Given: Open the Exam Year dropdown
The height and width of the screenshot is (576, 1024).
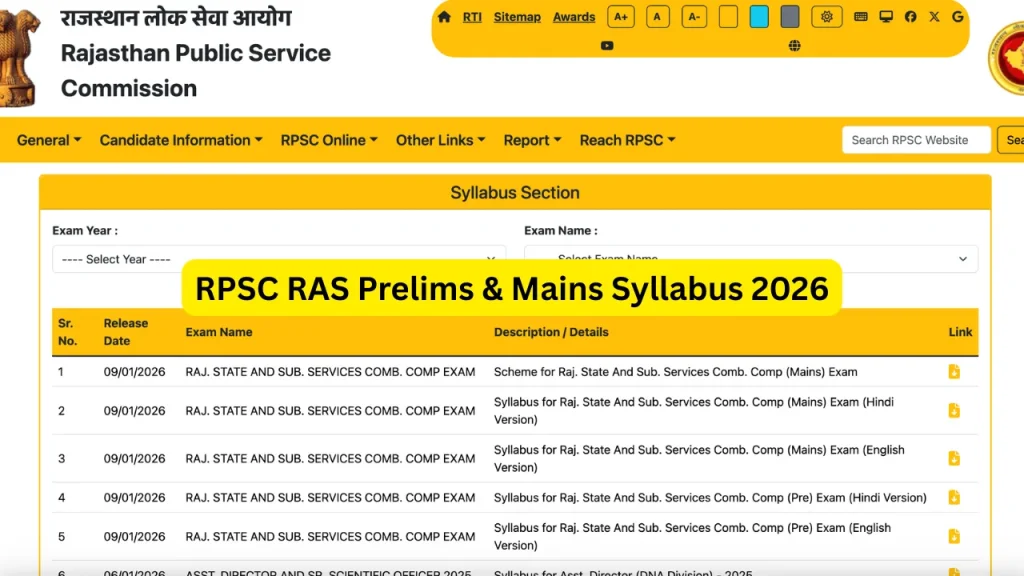Looking at the screenshot, I should pos(277,259).
